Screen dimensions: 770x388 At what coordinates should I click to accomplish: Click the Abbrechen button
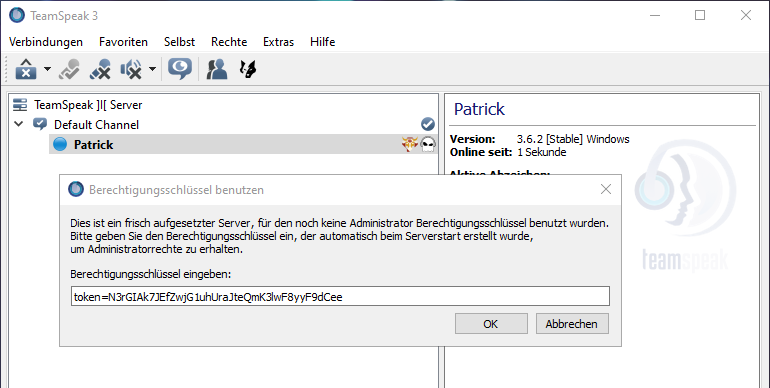coord(572,324)
